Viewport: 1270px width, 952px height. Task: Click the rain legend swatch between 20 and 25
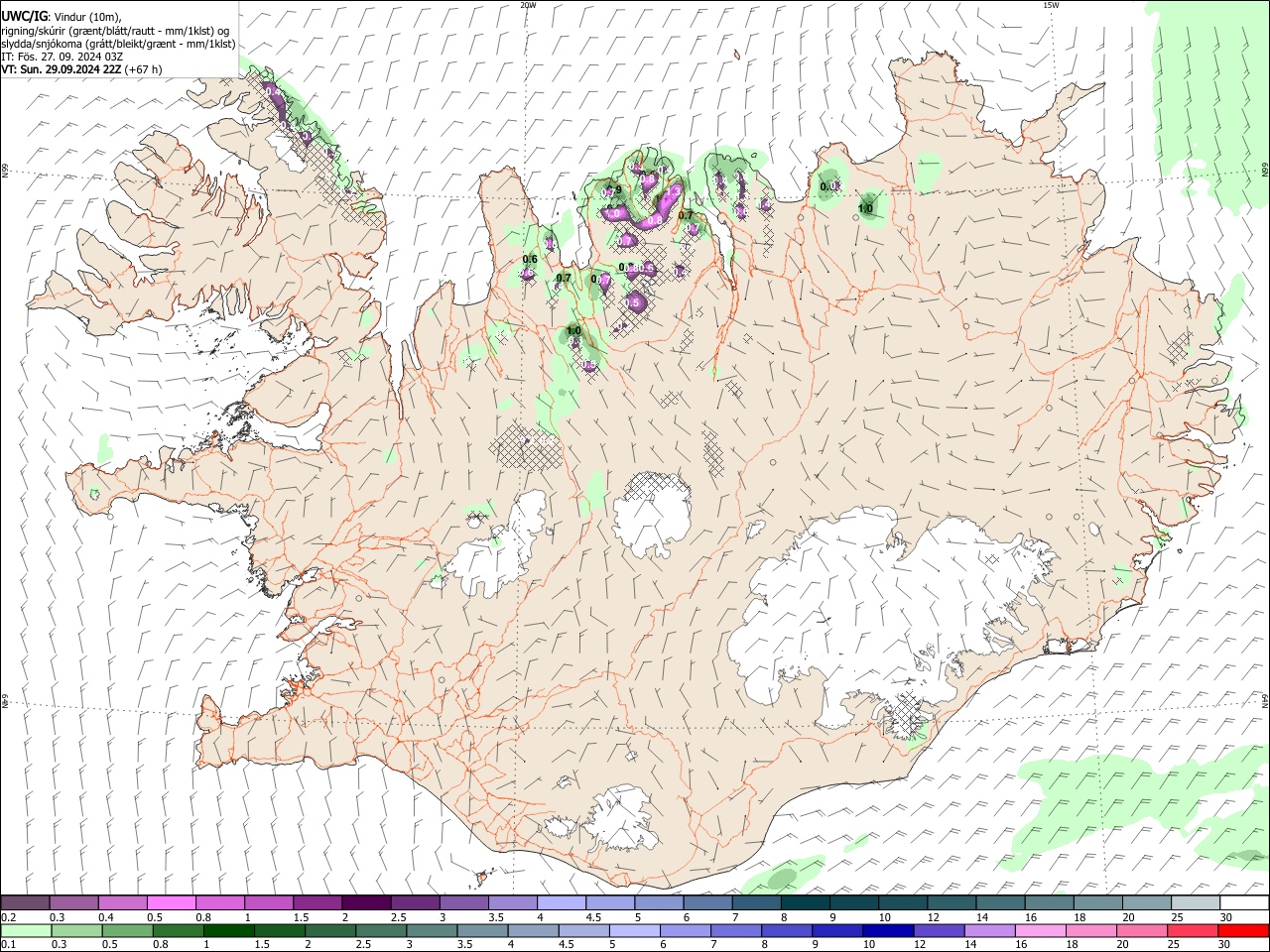(1142, 930)
